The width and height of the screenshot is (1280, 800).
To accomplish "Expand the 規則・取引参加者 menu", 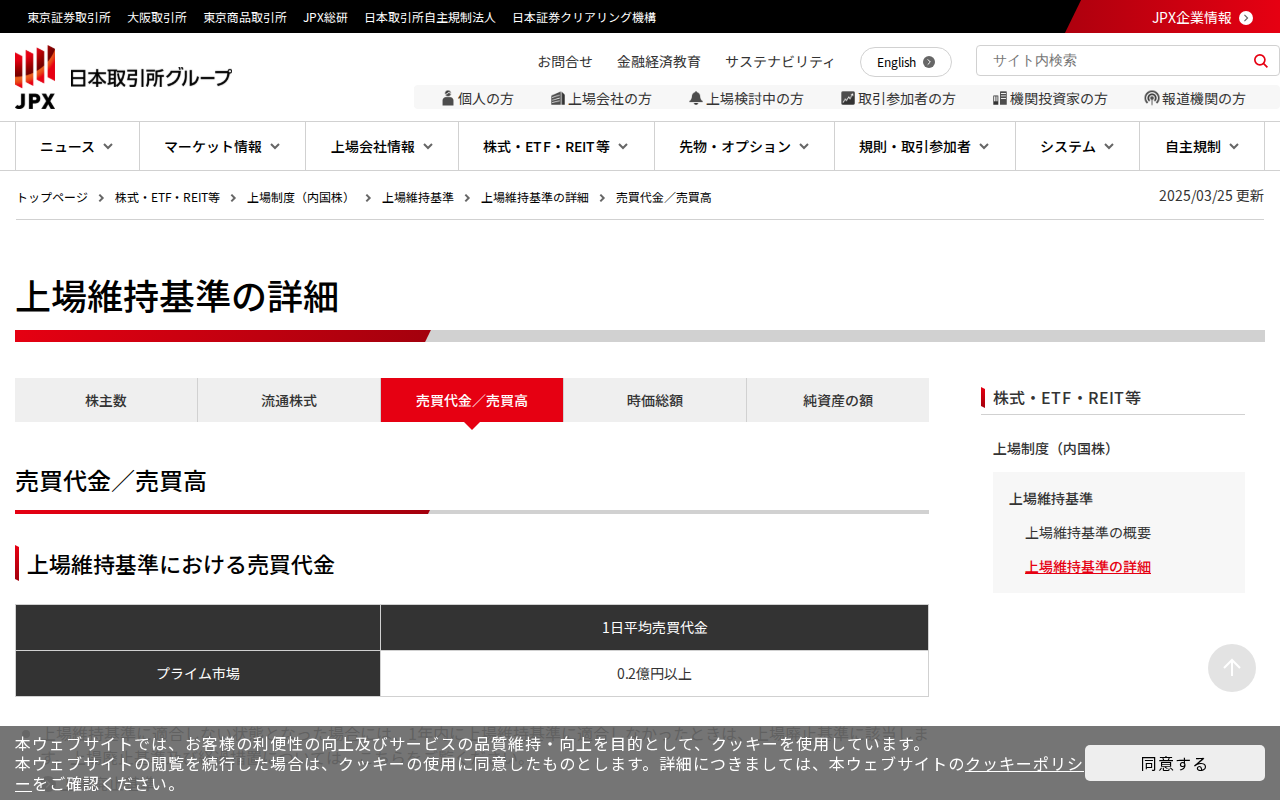I will click(925, 146).
